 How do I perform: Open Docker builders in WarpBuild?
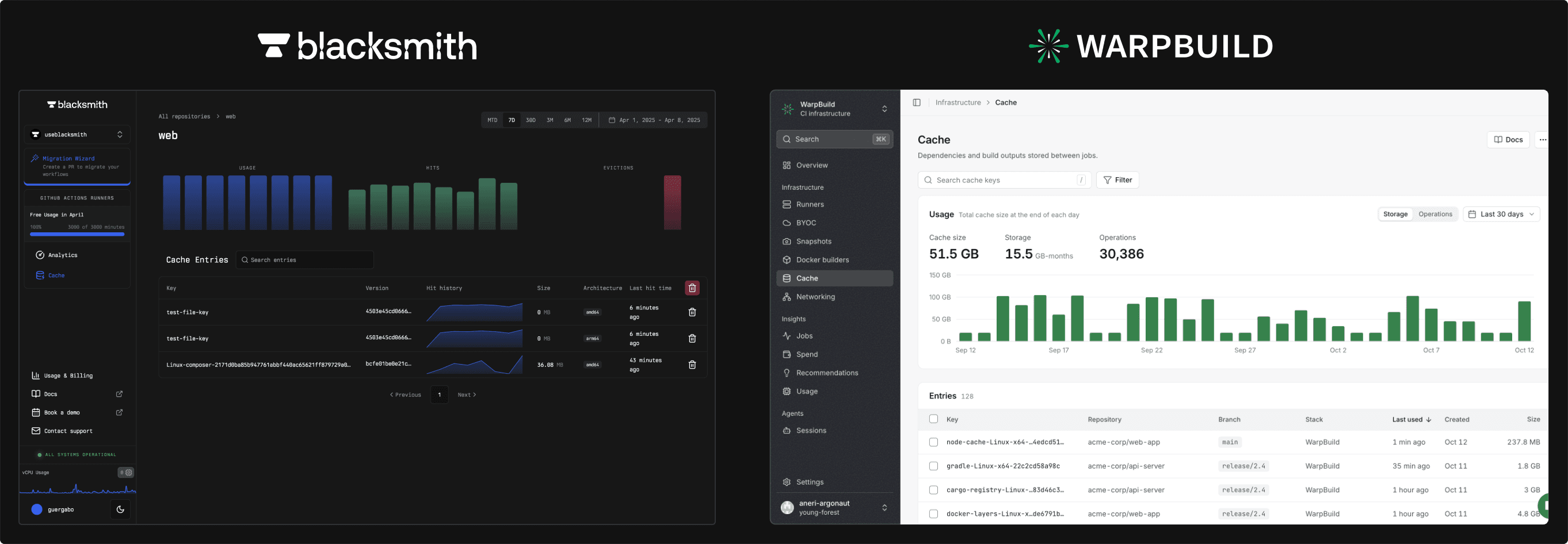click(x=834, y=260)
